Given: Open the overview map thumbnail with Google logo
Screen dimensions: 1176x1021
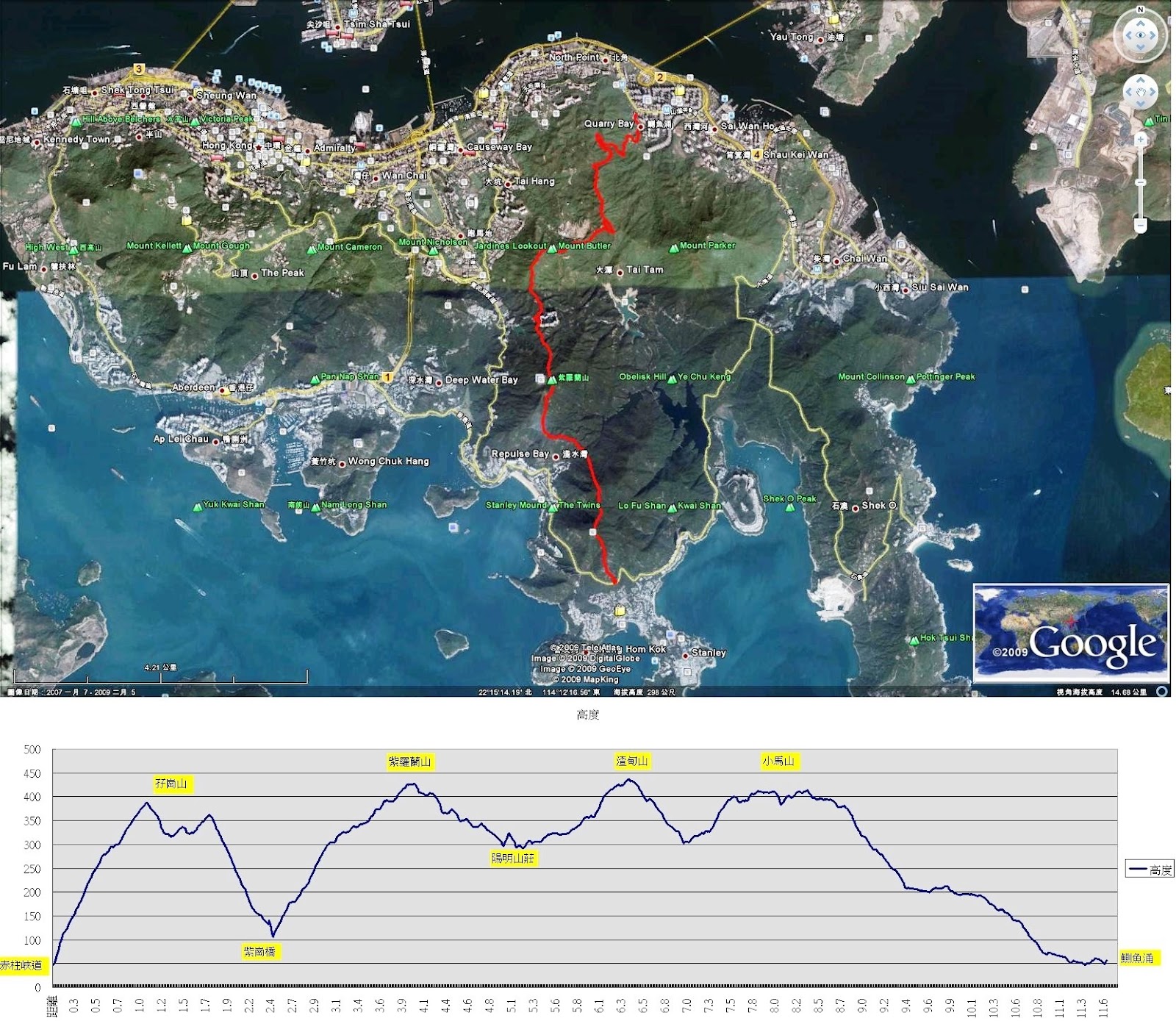Looking at the screenshot, I should click(1071, 634).
